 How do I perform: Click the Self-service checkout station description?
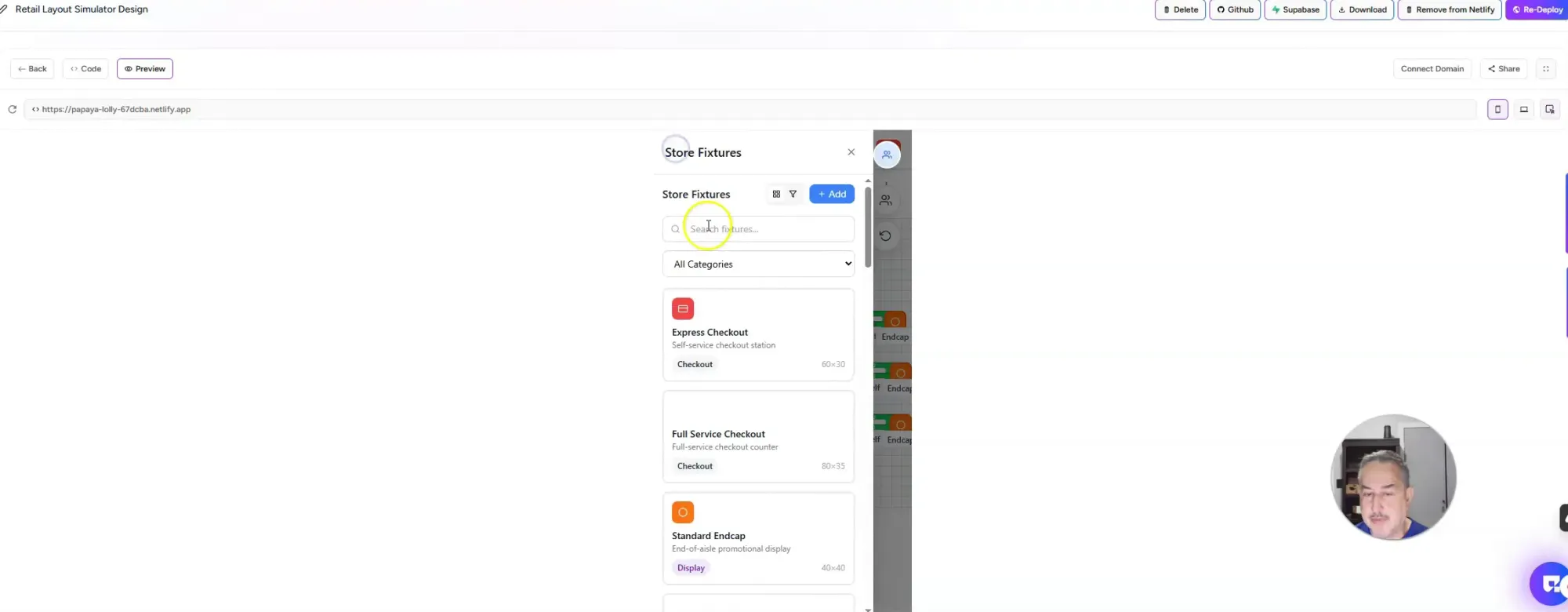click(x=723, y=345)
